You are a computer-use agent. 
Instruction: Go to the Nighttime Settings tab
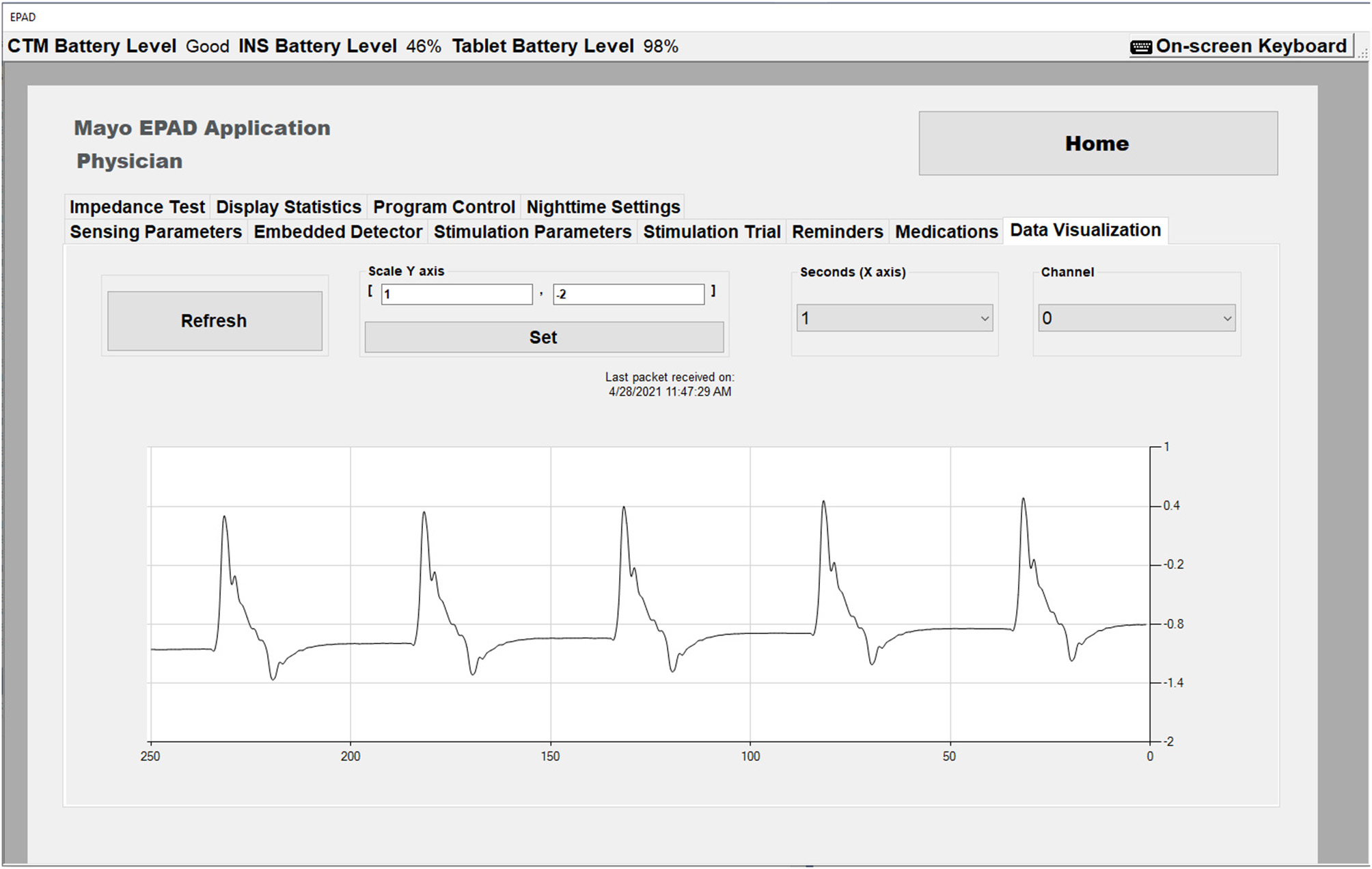(x=603, y=207)
